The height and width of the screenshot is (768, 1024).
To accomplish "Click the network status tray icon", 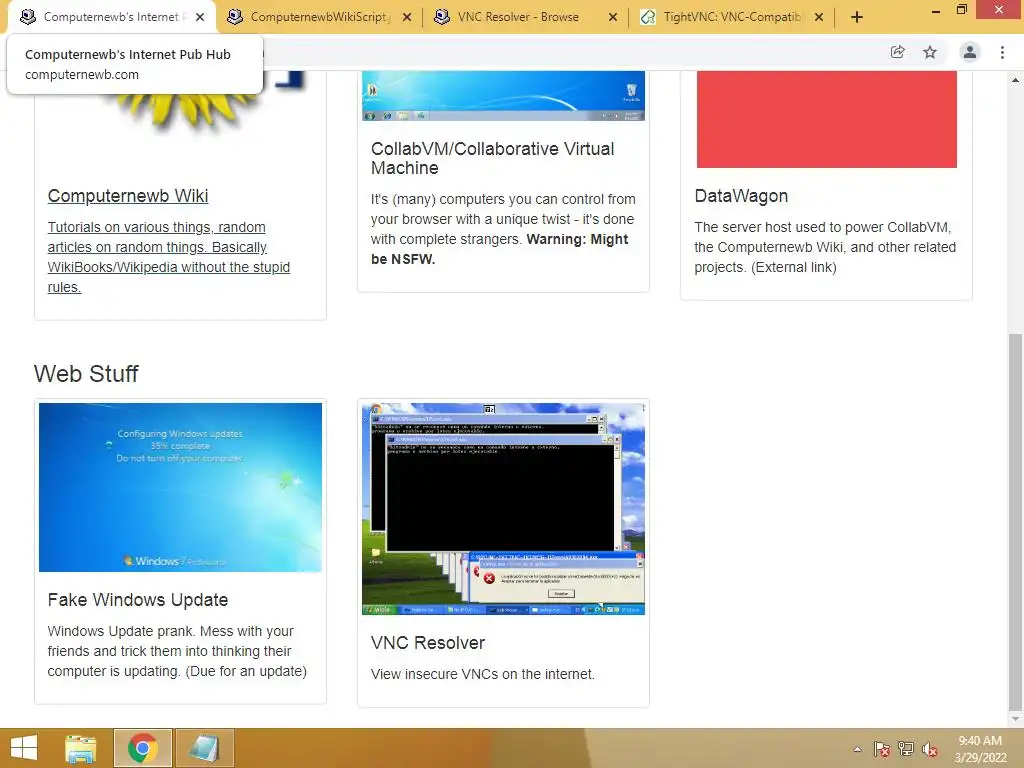I will pos(906,749).
